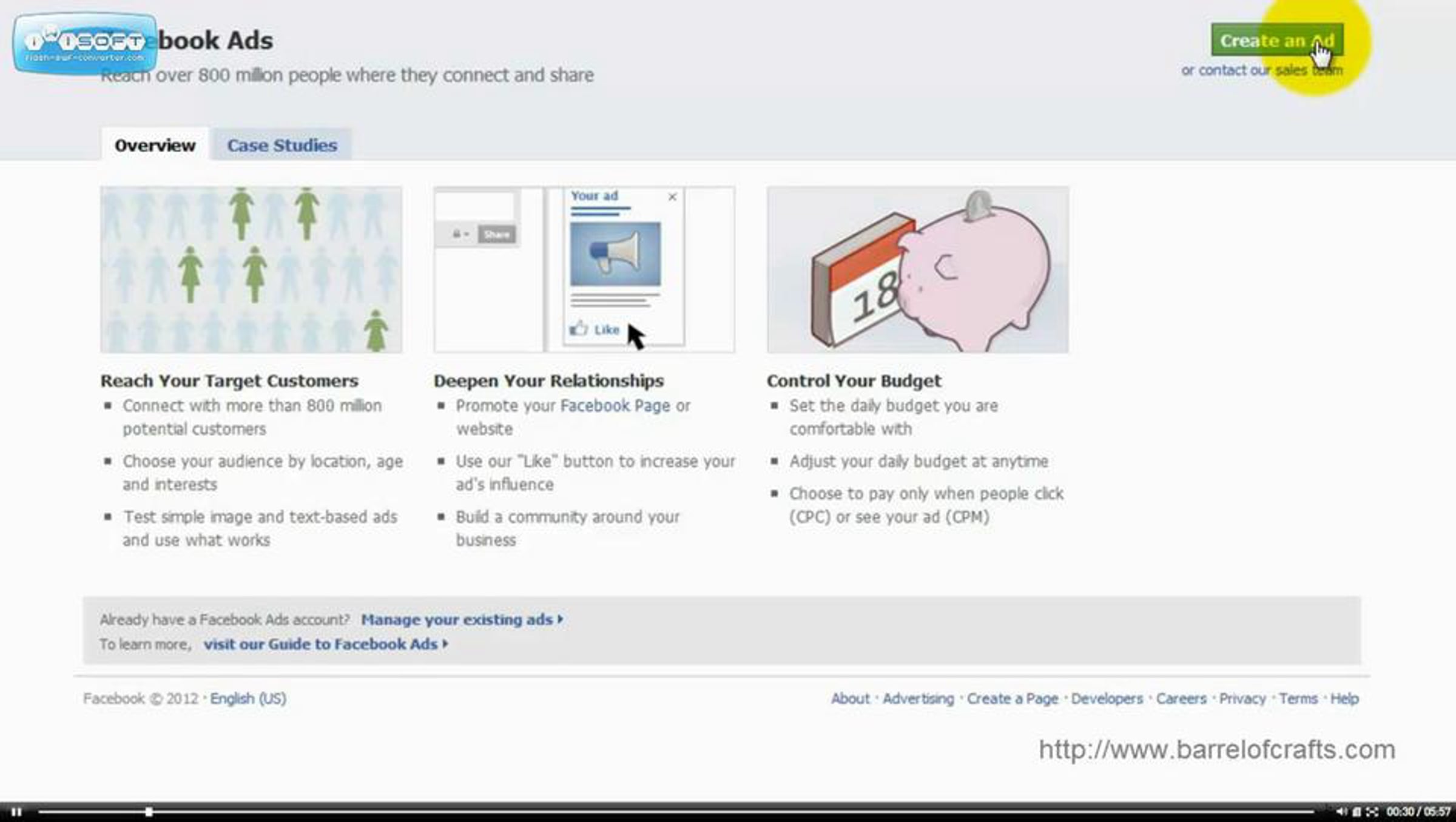Click 'Use our "Like" button' bullet text
Viewport: 1456px width, 822px height.
click(x=596, y=473)
